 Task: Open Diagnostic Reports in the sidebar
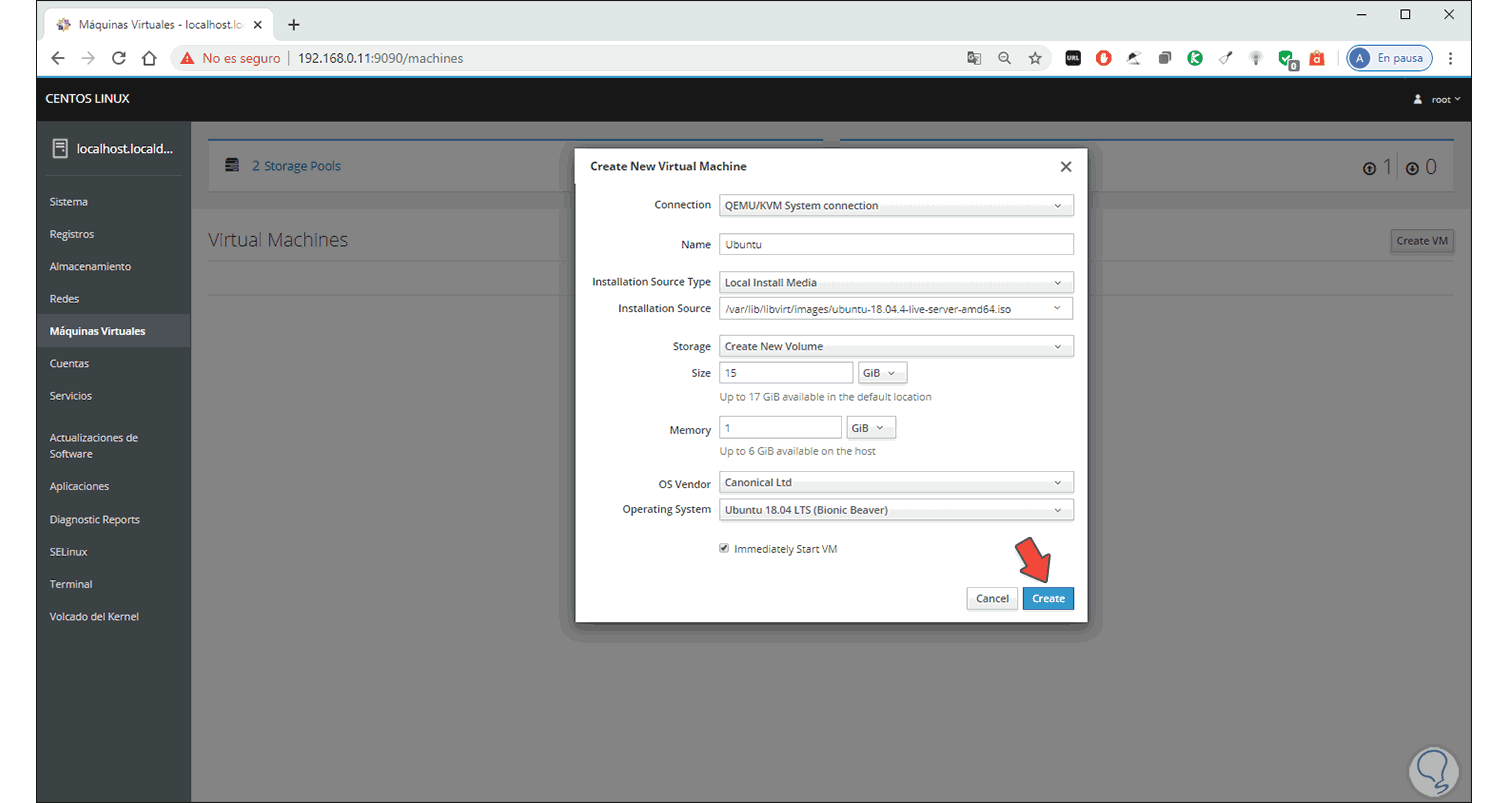(x=95, y=520)
